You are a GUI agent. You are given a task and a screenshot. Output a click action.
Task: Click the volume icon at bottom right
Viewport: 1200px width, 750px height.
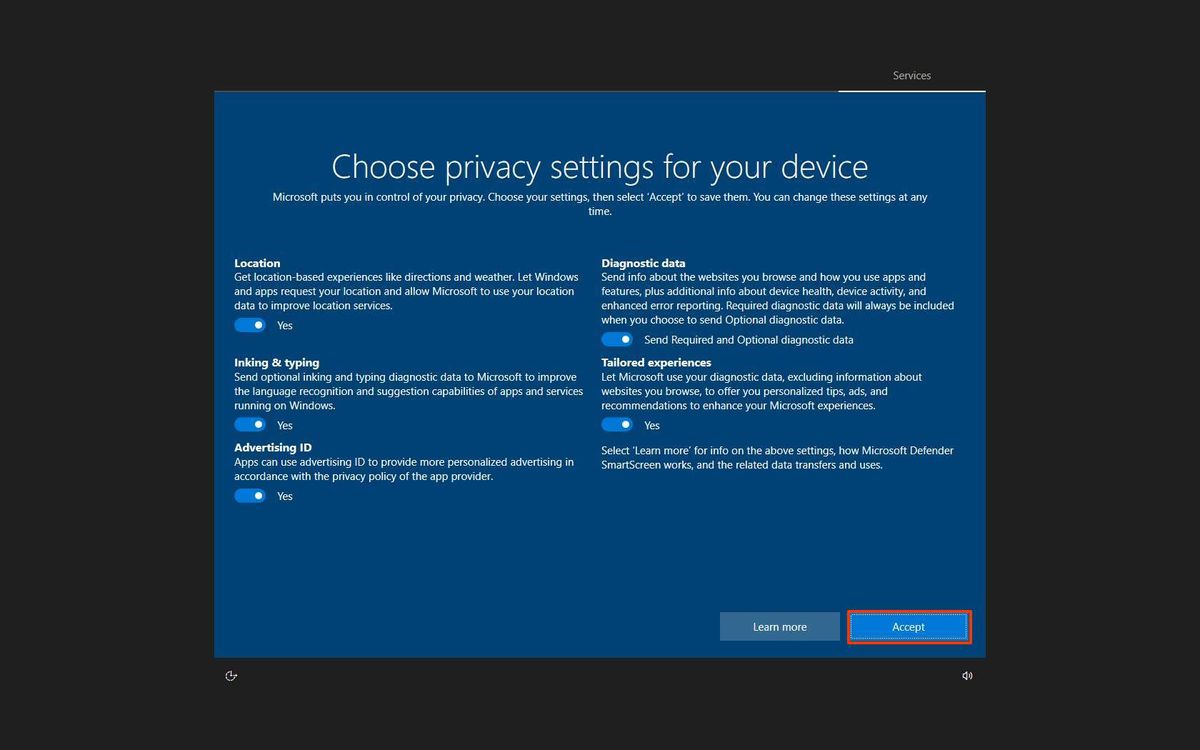point(966,675)
